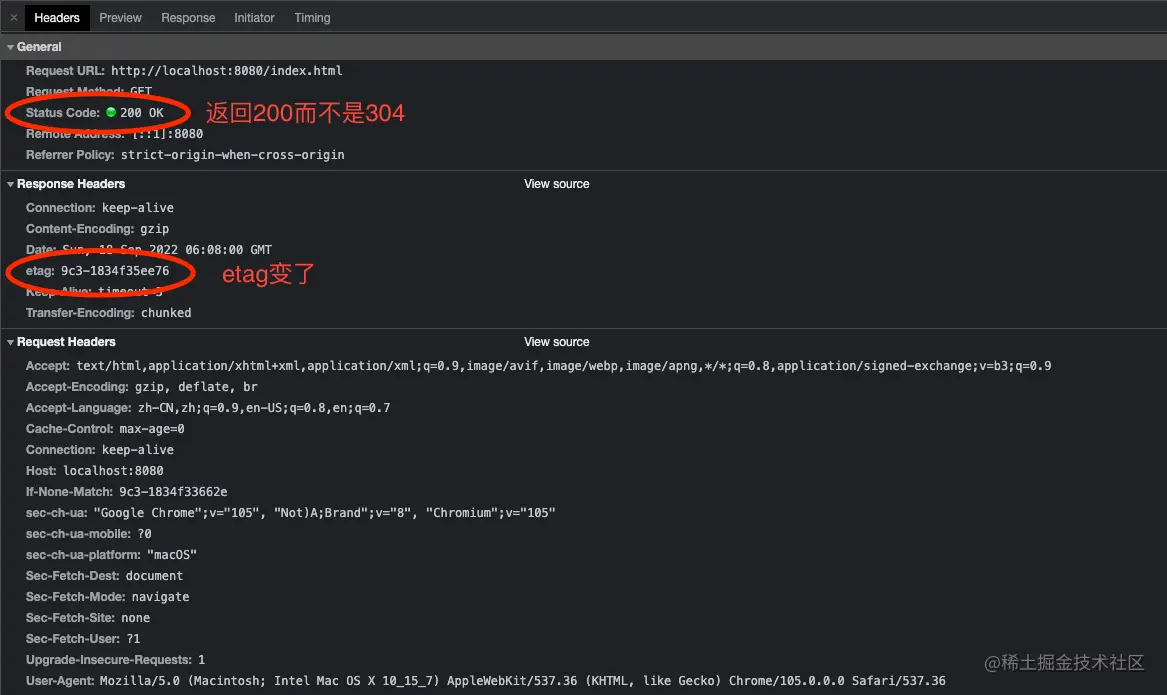Click the green status code indicator

click(x=111, y=113)
